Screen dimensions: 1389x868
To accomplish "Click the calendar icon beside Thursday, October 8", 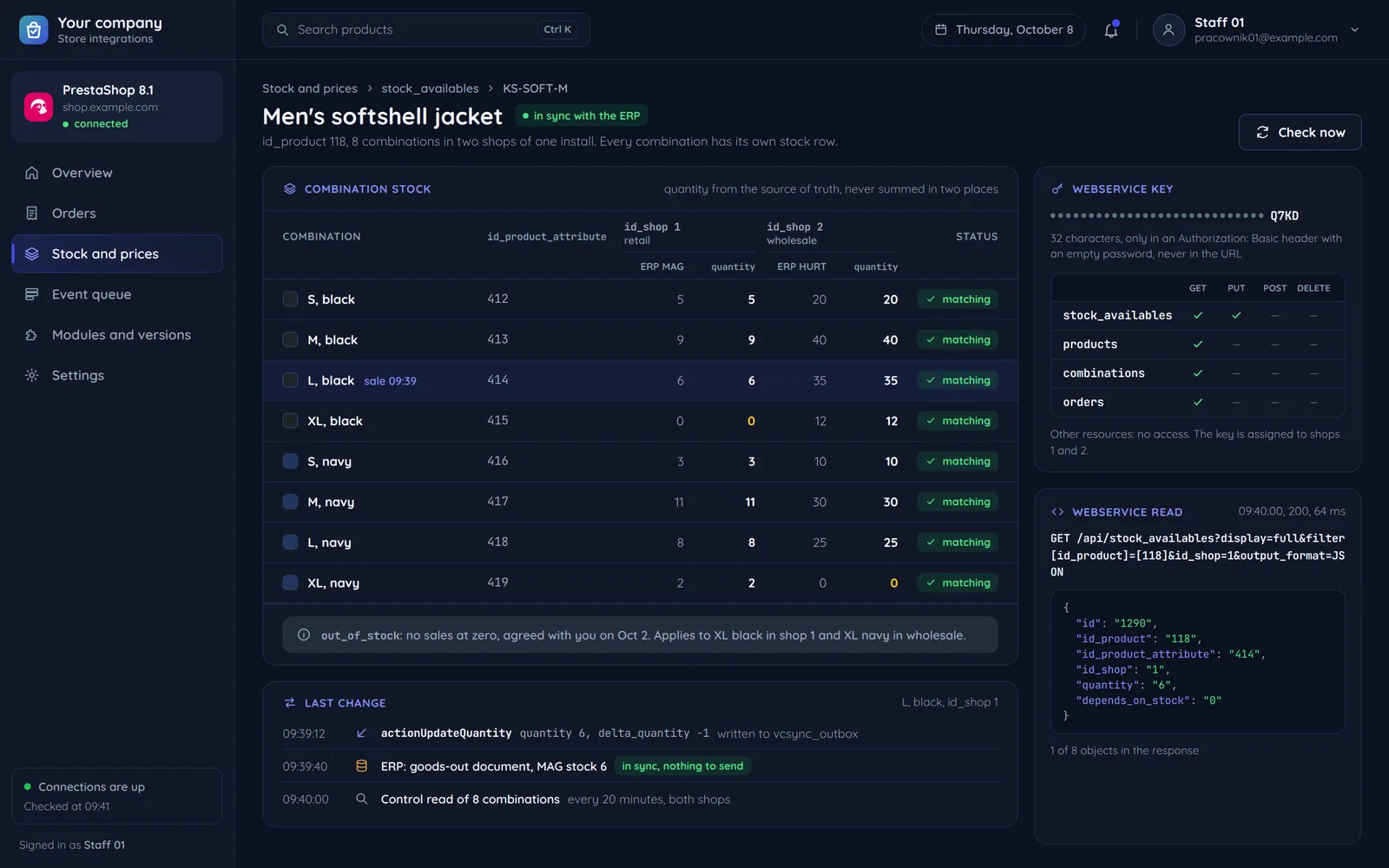I will 940,30.
